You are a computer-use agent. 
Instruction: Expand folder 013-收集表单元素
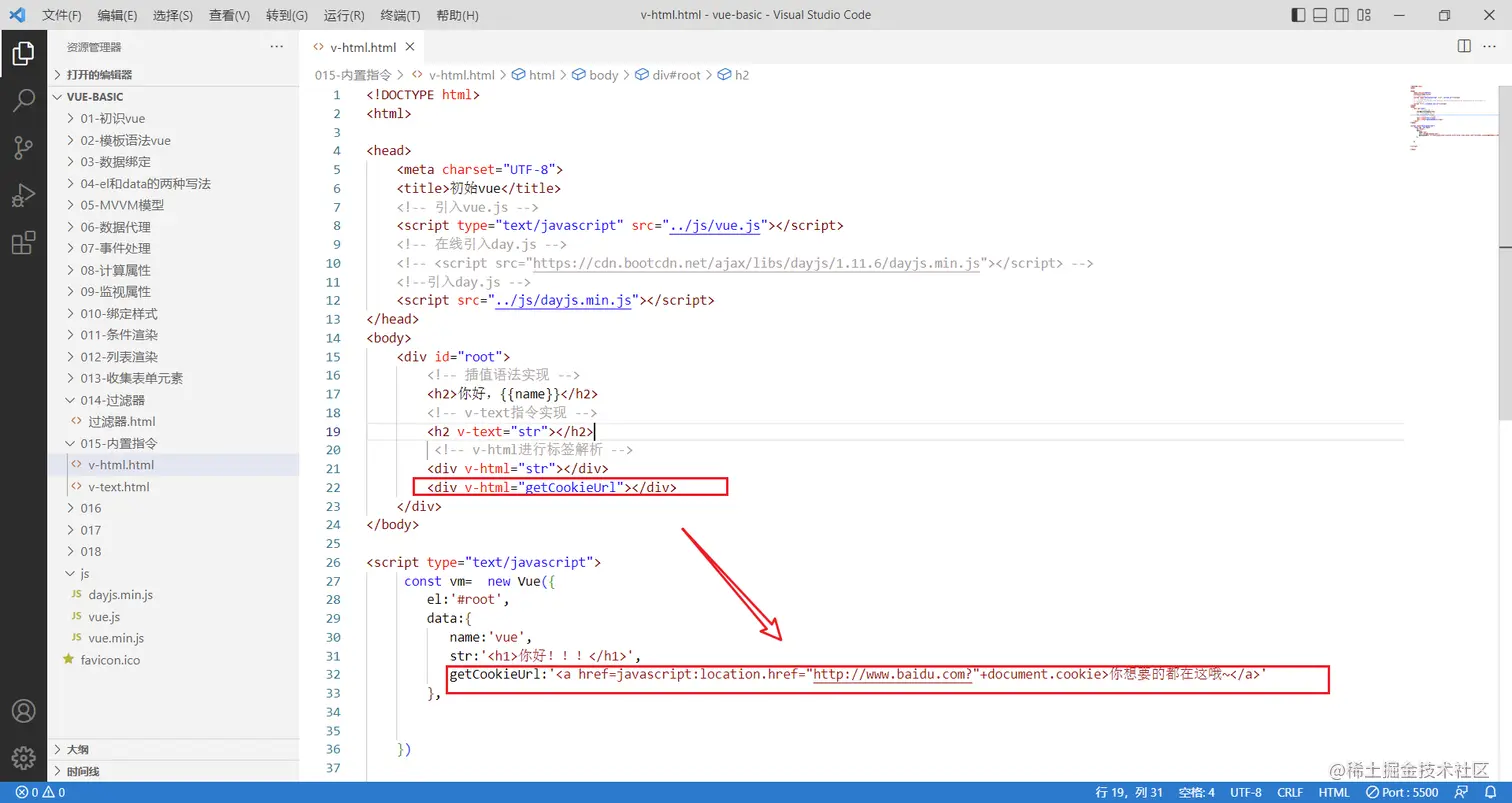pyautogui.click(x=174, y=378)
